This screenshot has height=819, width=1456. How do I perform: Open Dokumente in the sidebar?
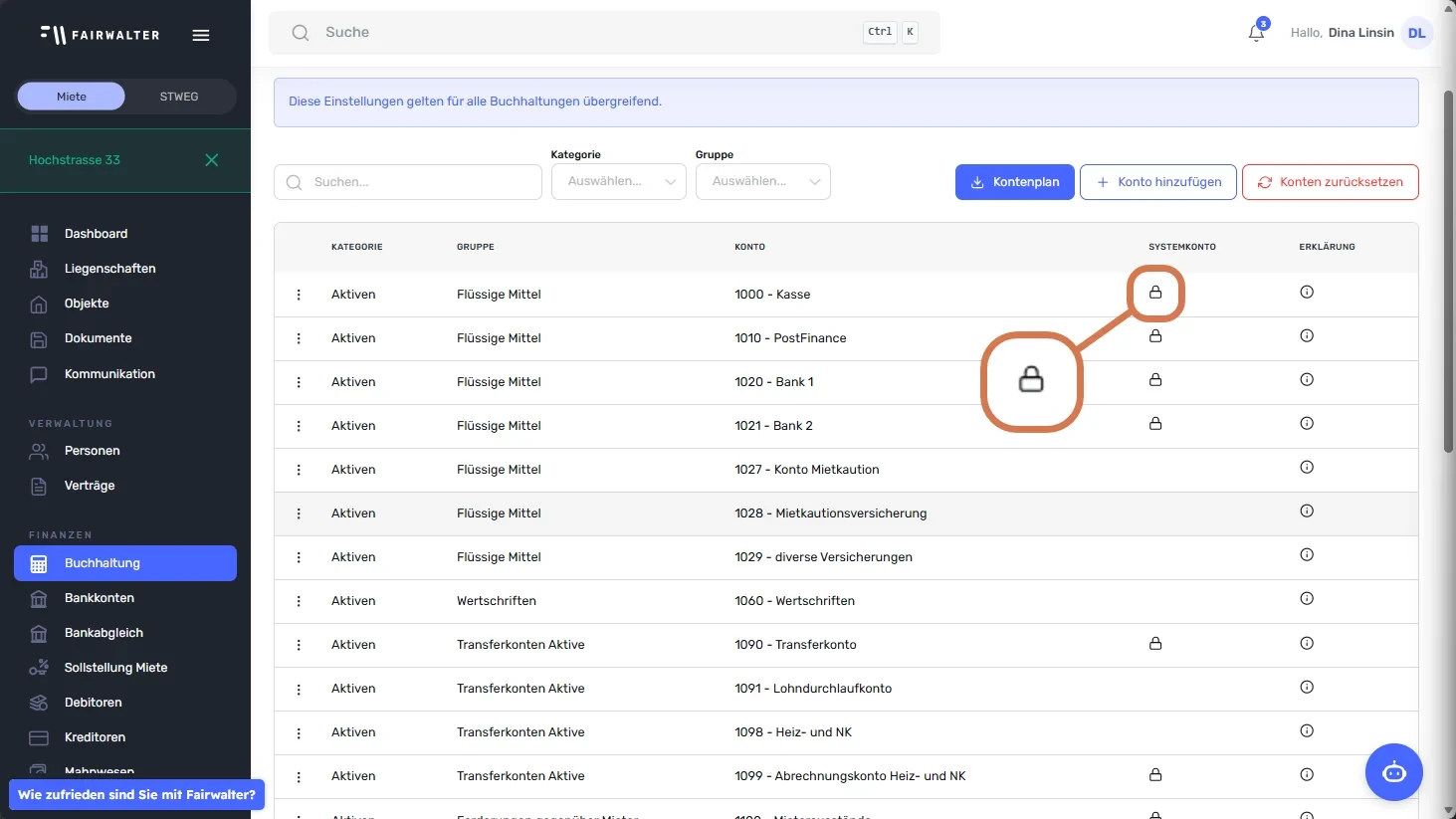(125, 338)
